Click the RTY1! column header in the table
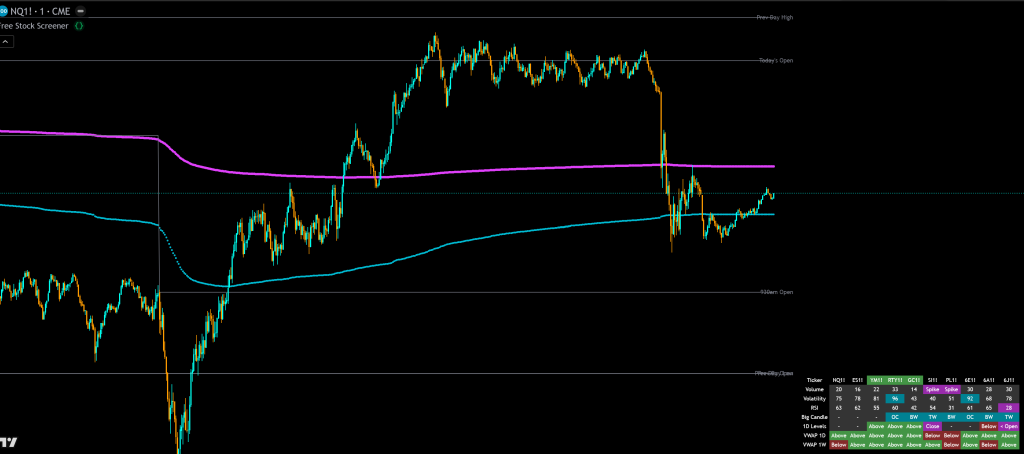Viewport: 1024px width, 454px height. [895, 380]
